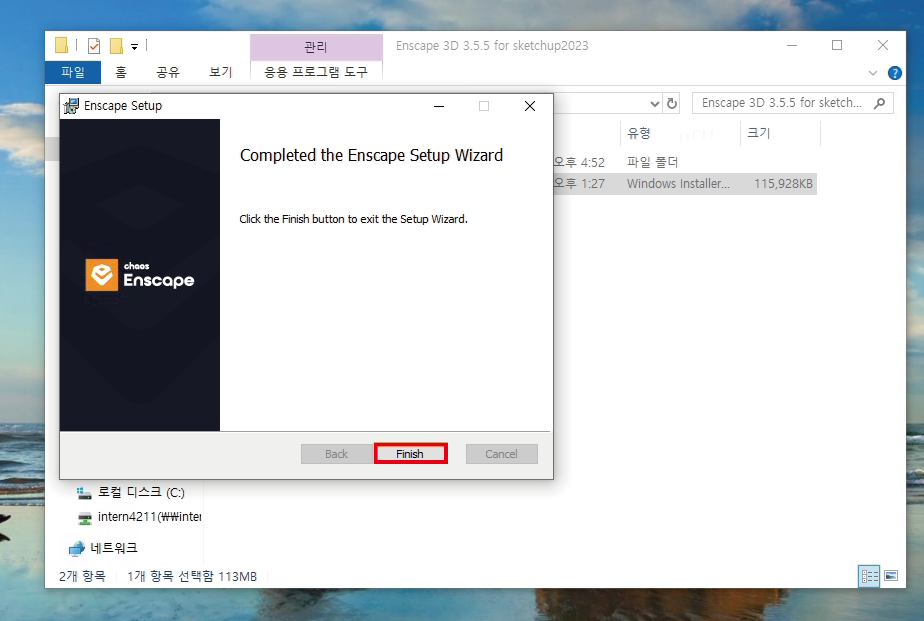Minimize the Enscape Setup dialog
The height and width of the screenshot is (621, 924).
click(x=438, y=106)
